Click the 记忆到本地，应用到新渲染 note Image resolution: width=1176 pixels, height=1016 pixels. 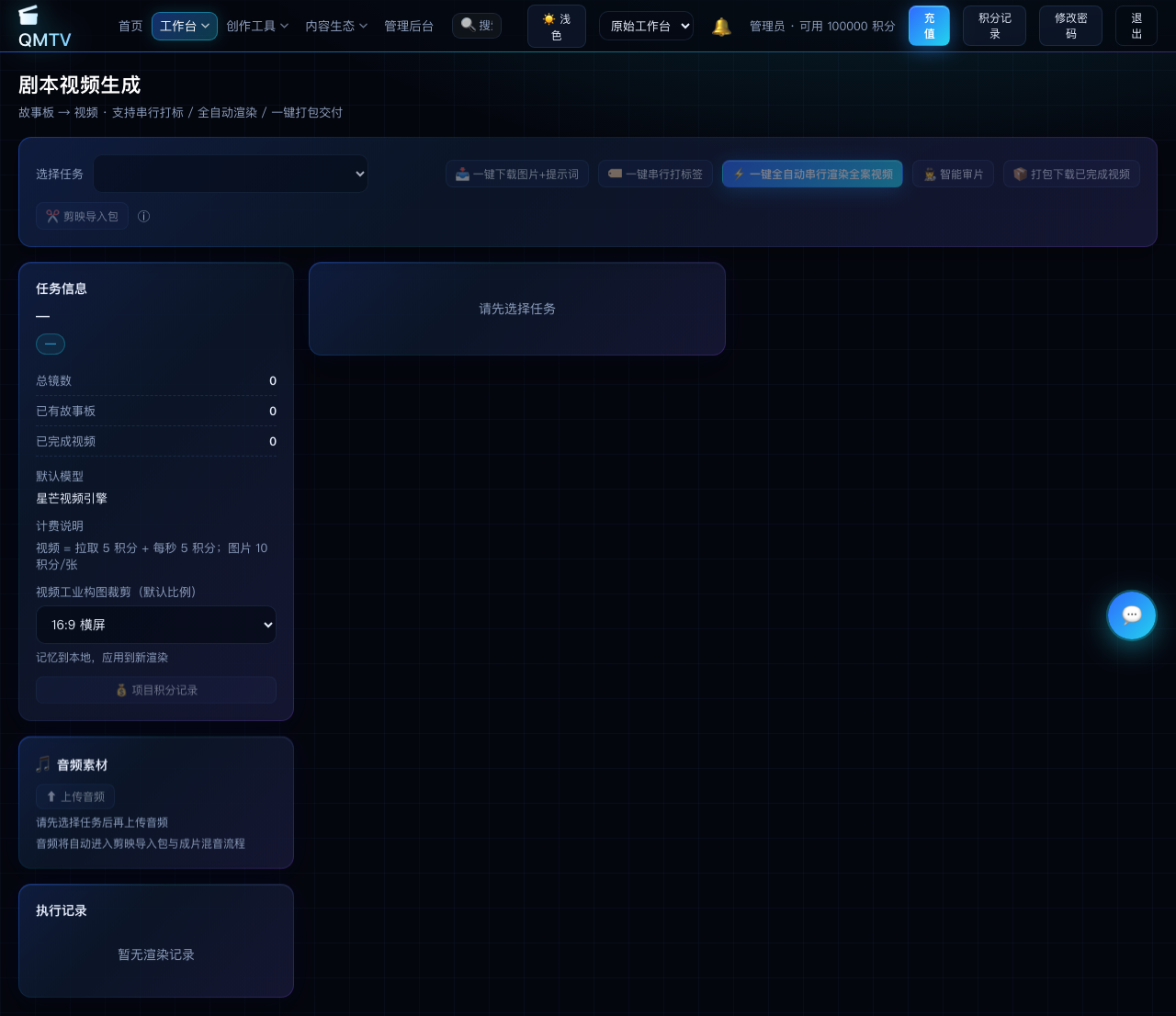point(102,658)
